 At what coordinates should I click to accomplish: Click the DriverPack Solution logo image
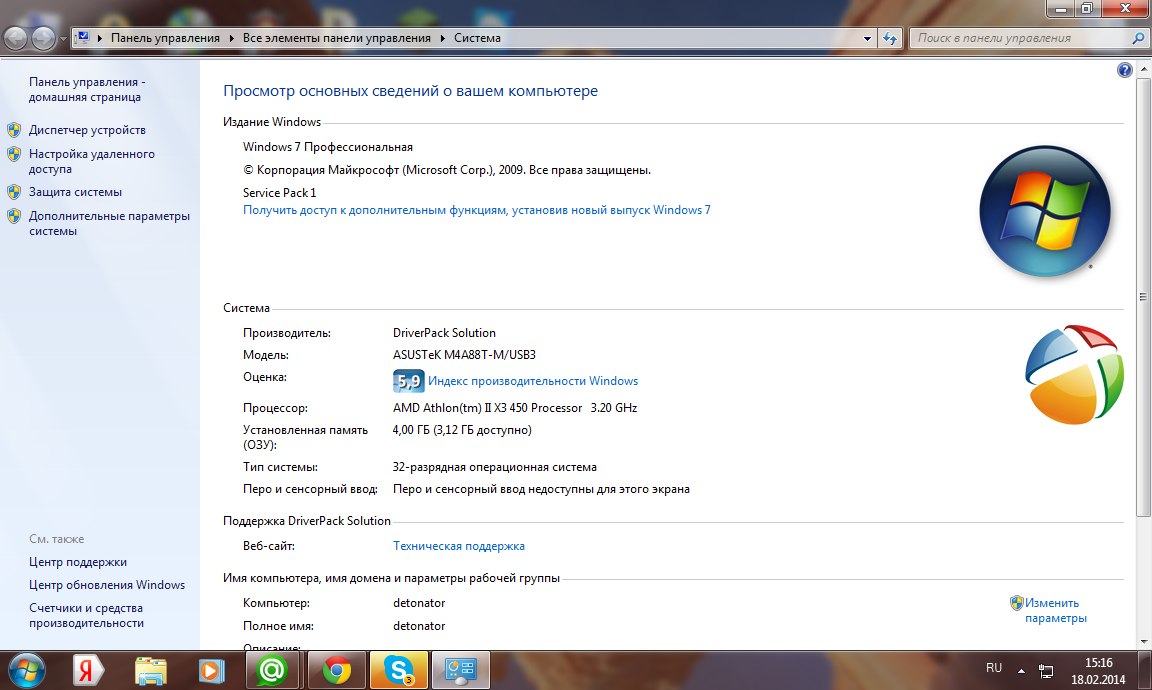coord(1074,375)
